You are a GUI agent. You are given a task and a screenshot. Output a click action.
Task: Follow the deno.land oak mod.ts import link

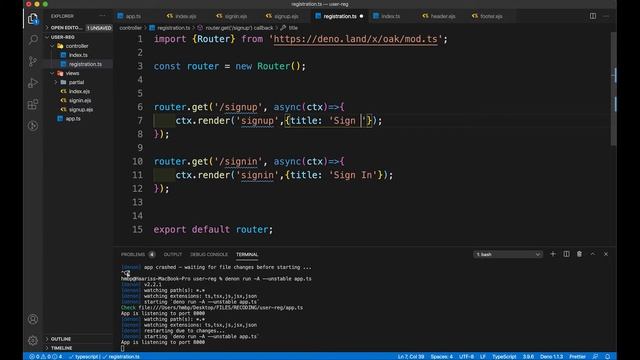355,39
